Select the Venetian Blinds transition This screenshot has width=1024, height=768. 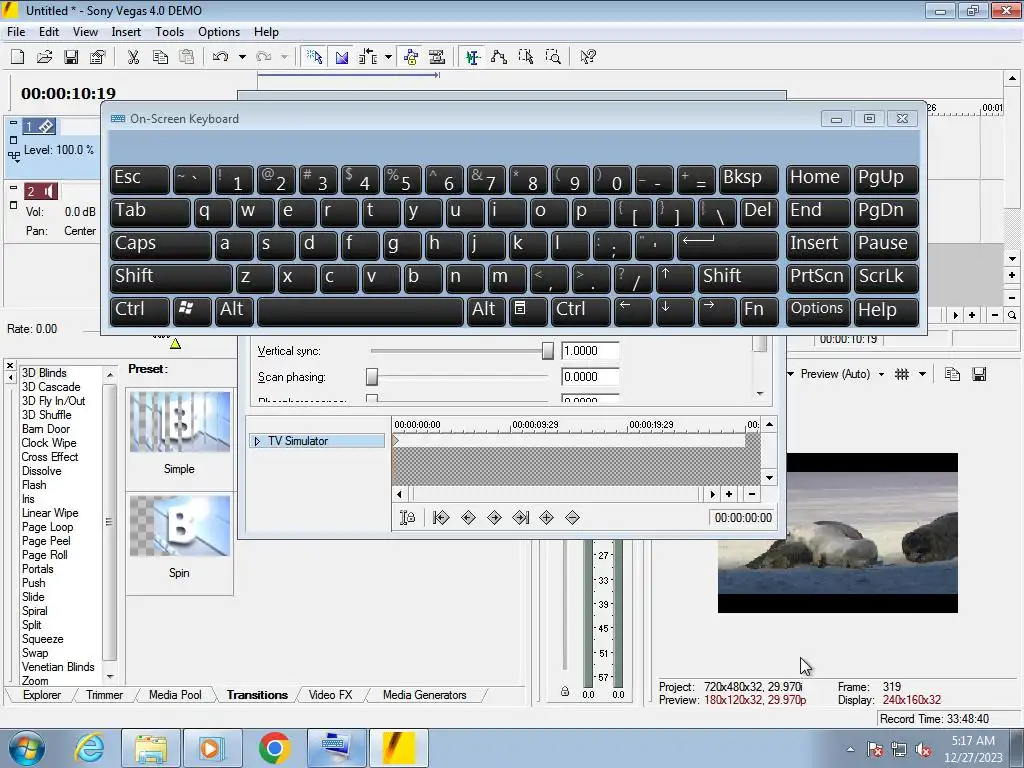pos(58,667)
